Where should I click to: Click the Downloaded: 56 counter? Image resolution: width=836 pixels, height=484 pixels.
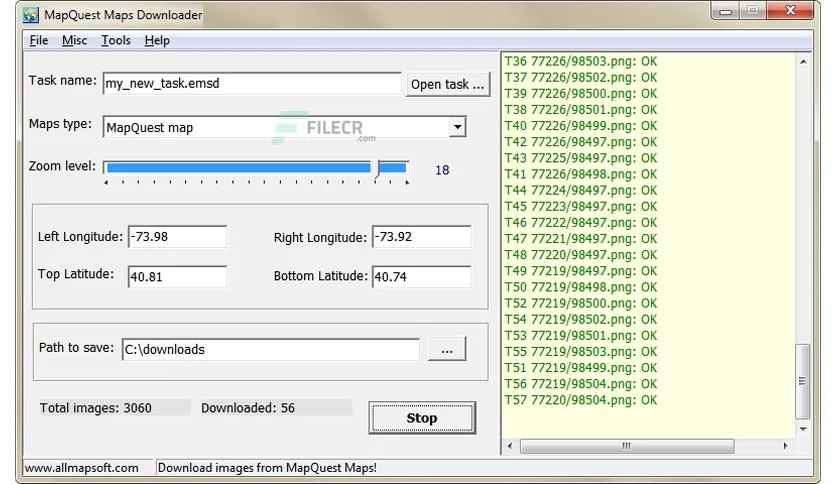[248, 408]
